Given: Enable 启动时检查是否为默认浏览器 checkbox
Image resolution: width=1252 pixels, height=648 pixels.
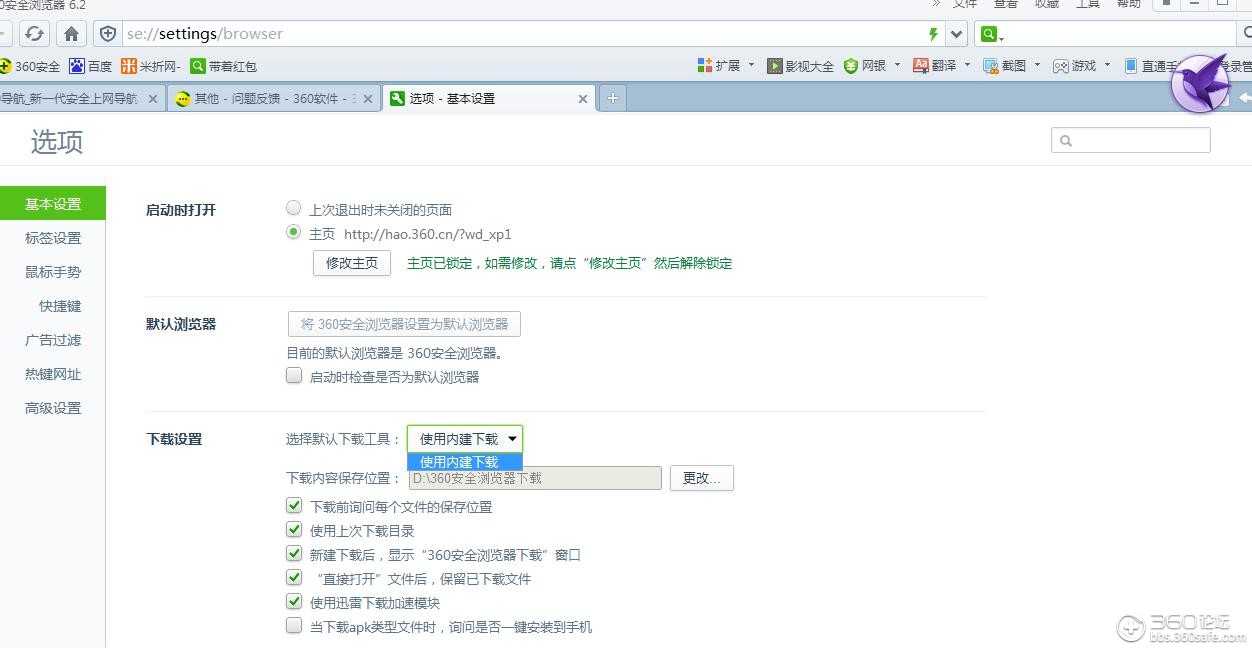Looking at the screenshot, I should (x=294, y=376).
